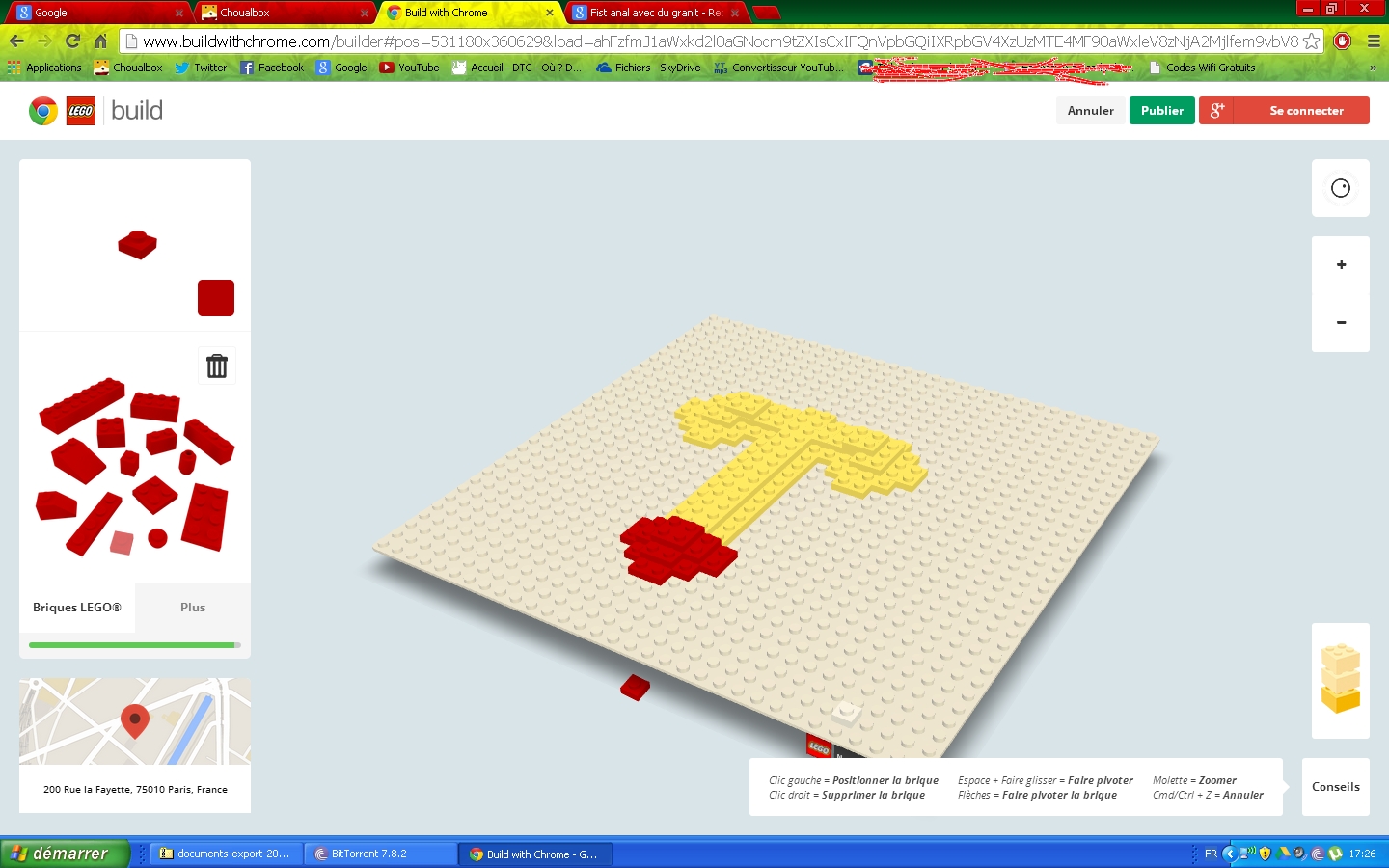This screenshot has height=868, width=1389.
Task: Zoom in with the plus button
Action: 1341,265
